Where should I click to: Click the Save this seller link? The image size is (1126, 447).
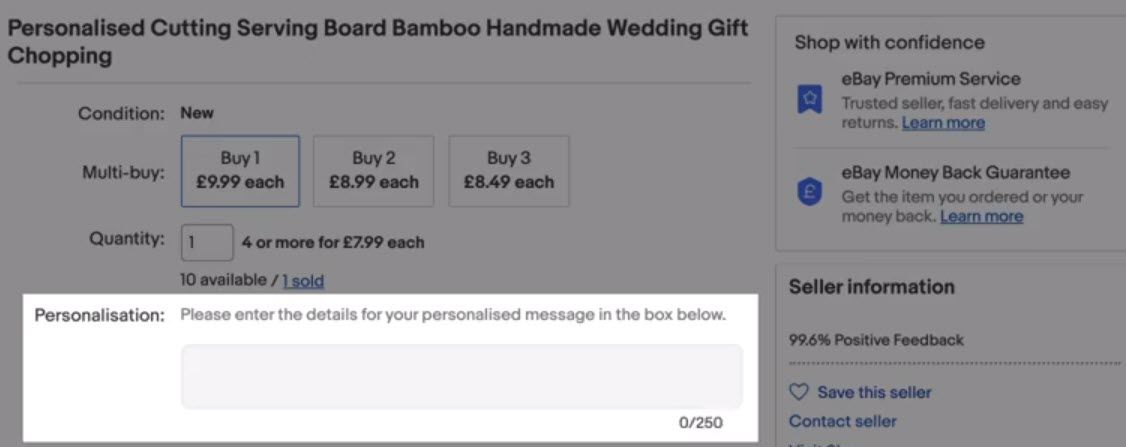874,392
